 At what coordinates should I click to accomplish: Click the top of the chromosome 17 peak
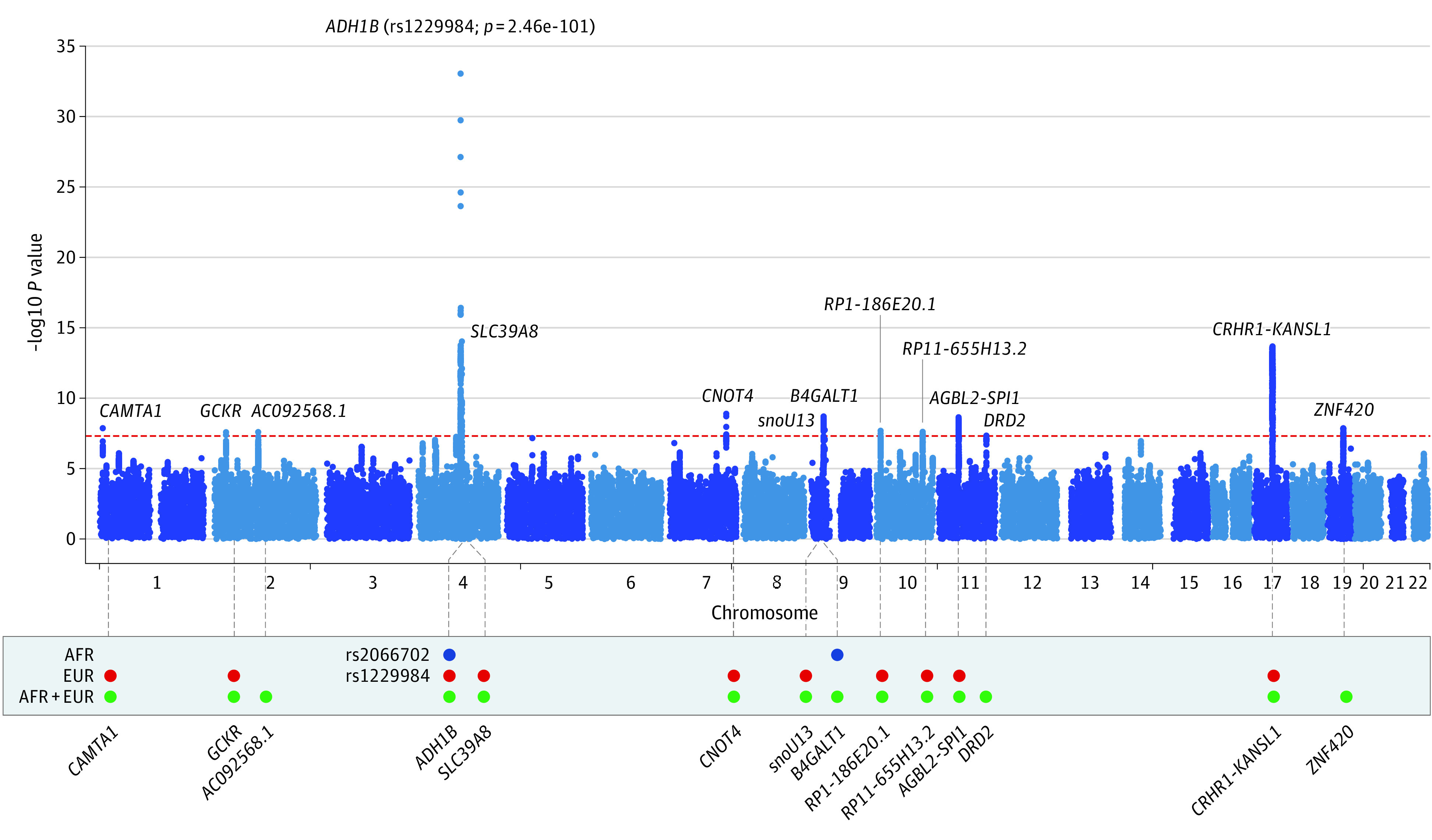1272,347
